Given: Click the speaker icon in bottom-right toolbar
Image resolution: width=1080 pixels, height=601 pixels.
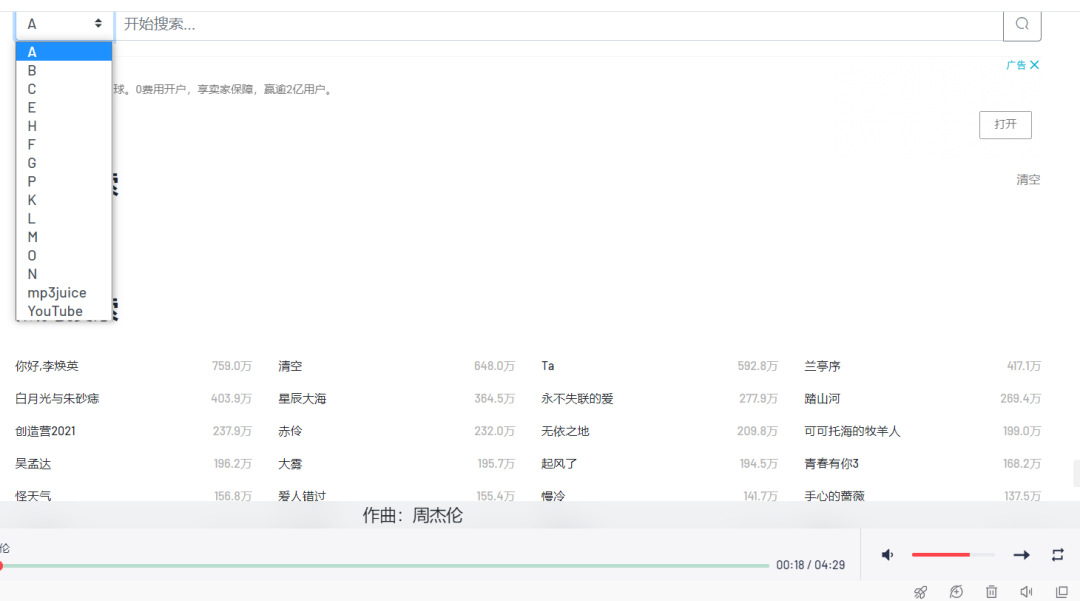Looking at the screenshot, I should pos(1026,591).
